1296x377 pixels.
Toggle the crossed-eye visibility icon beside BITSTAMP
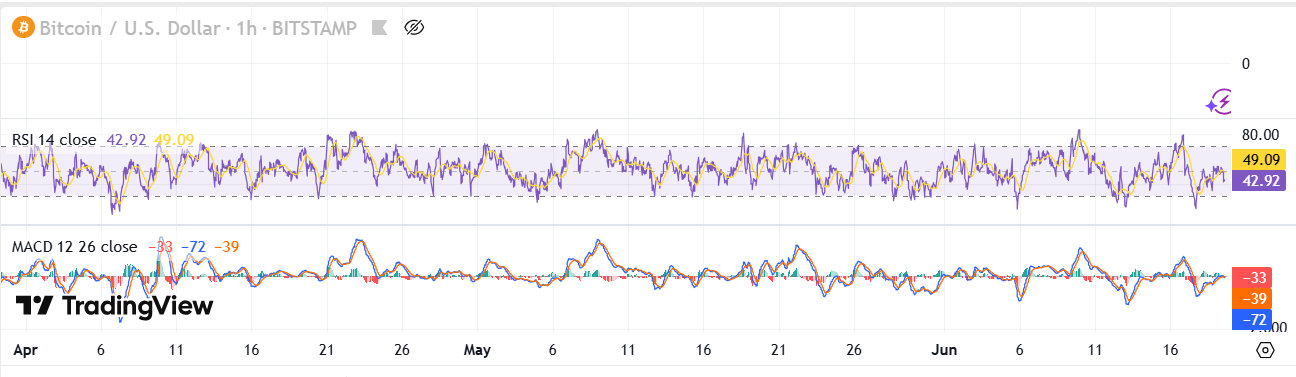click(x=415, y=28)
